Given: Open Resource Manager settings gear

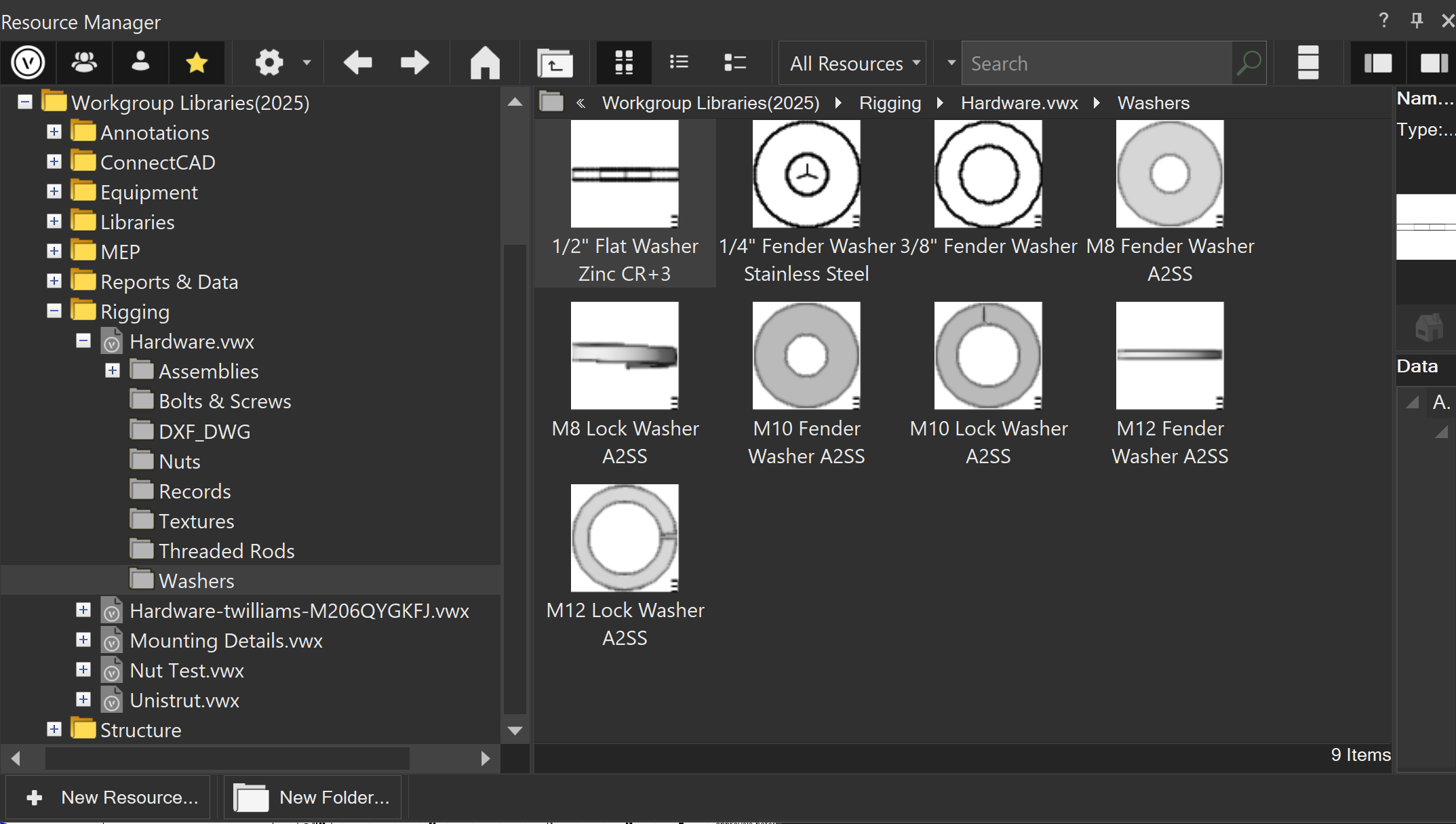Looking at the screenshot, I should [x=269, y=62].
